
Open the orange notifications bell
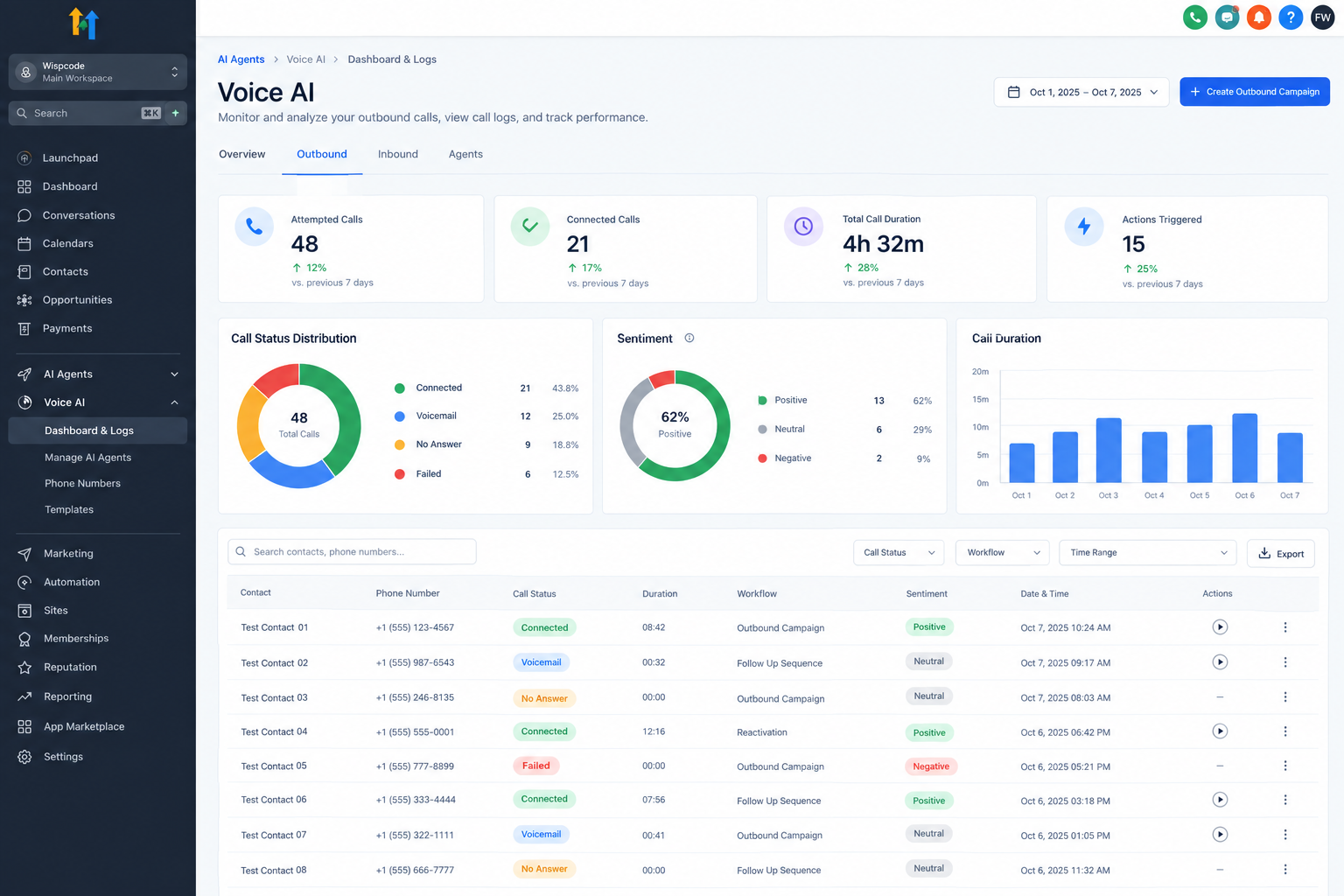tap(1259, 17)
